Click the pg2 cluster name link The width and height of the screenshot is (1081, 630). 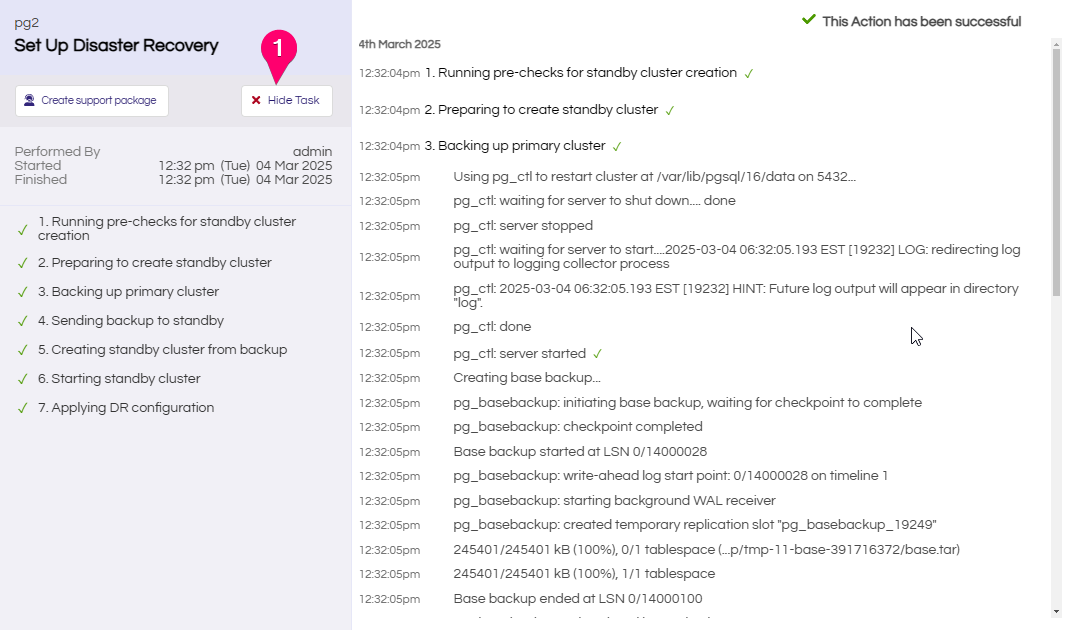click(x=26, y=22)
